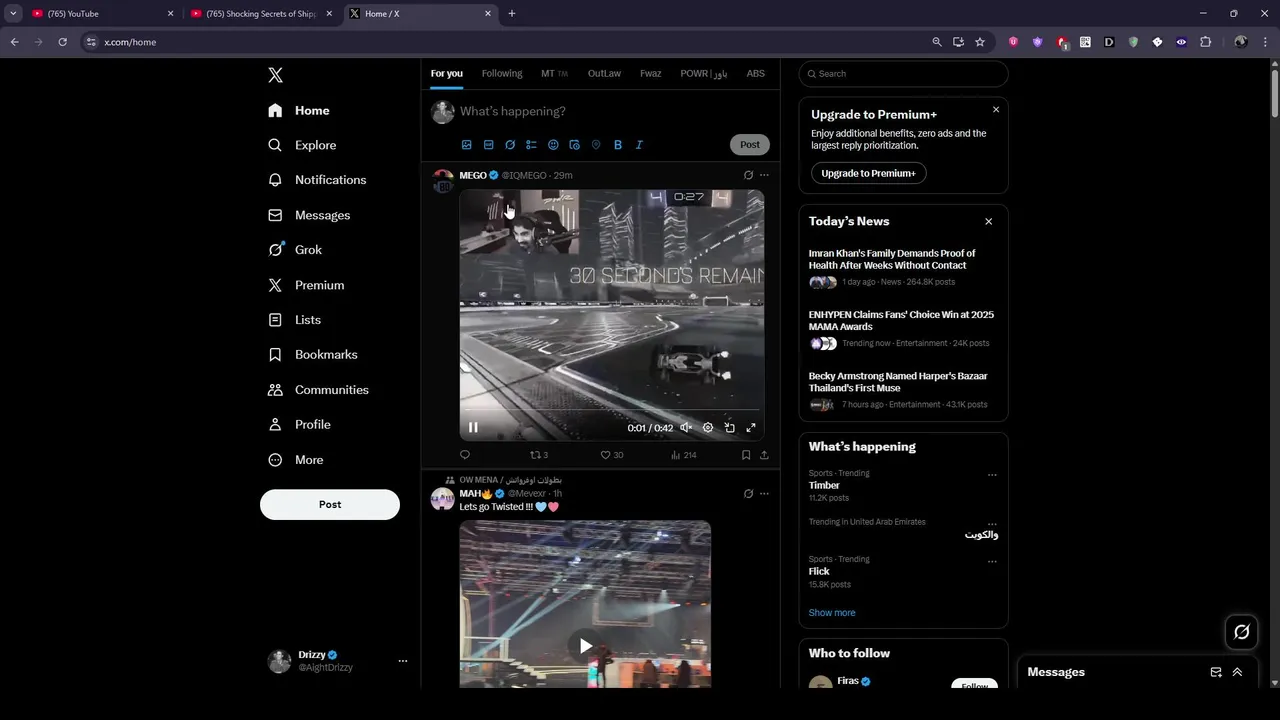Click the large Post button in sidebar
The height and width of the screenshot is (720, 1280).
[330, 505]
